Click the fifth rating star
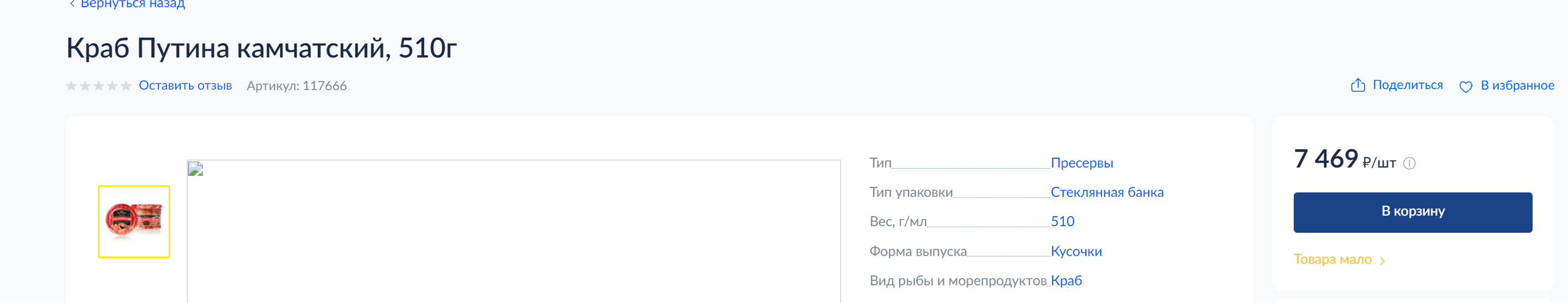 point(126,86)
